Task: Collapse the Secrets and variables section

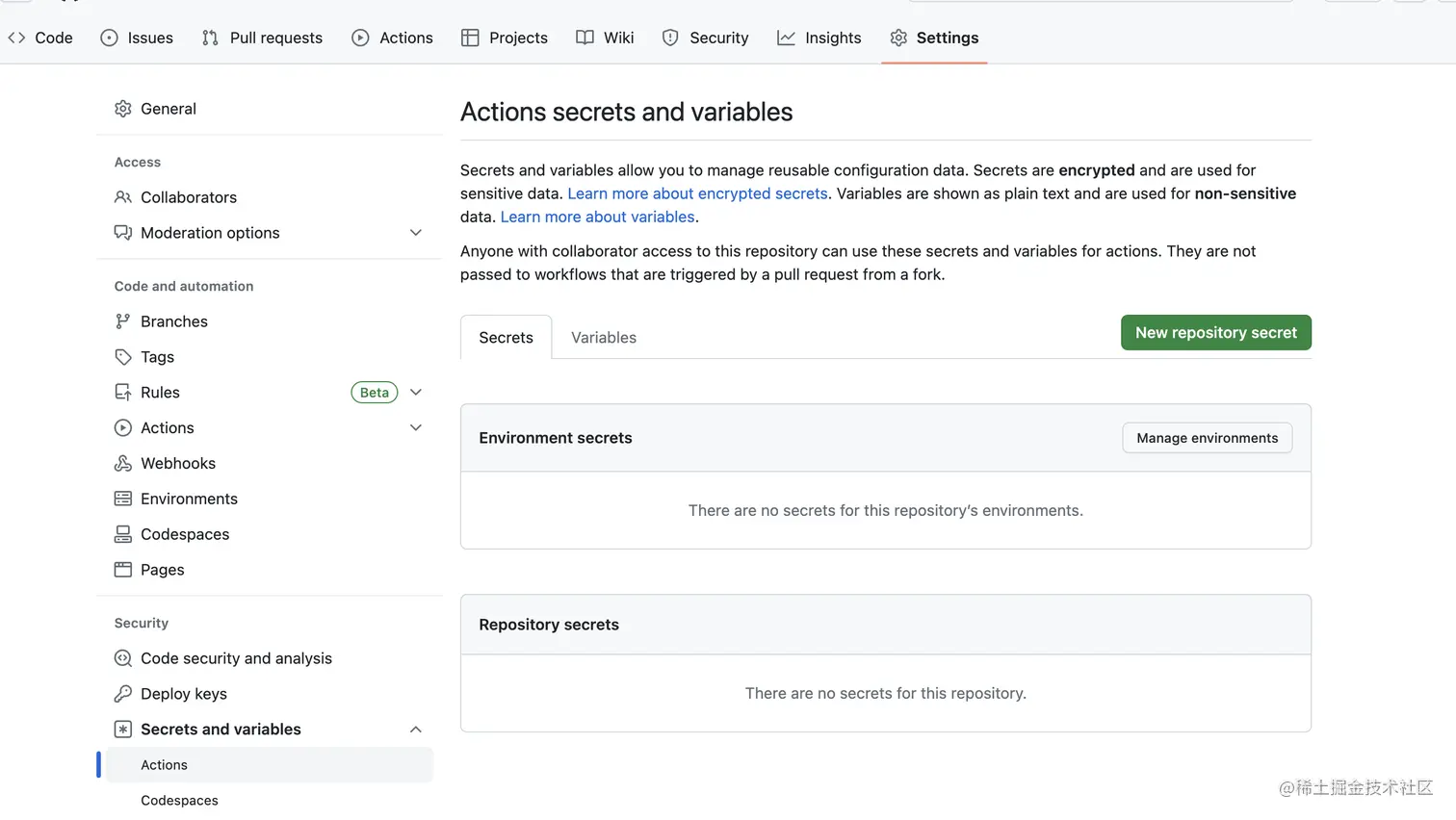Action: (x=416, y=730)
